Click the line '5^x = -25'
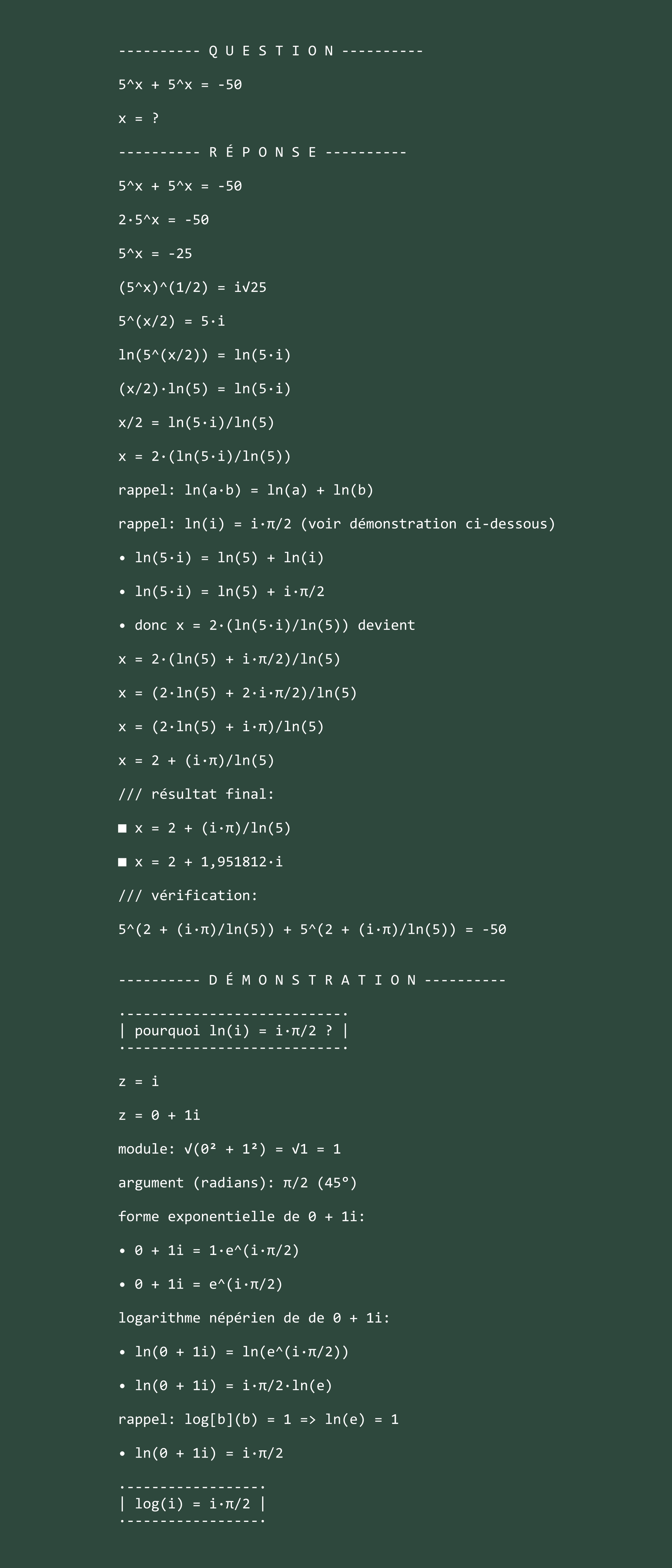The width and height of the screenshot is (672, 1568). pyautogui.click(x=155, y=253)
